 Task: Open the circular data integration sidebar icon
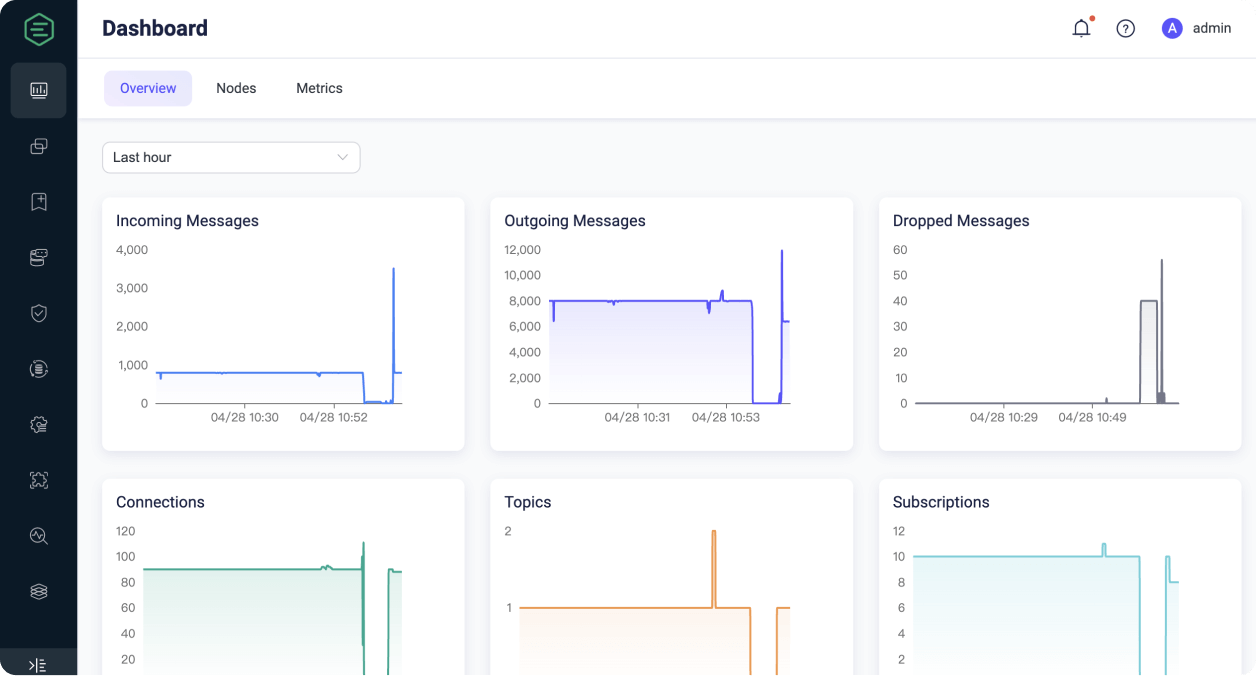tap(39, 369)
